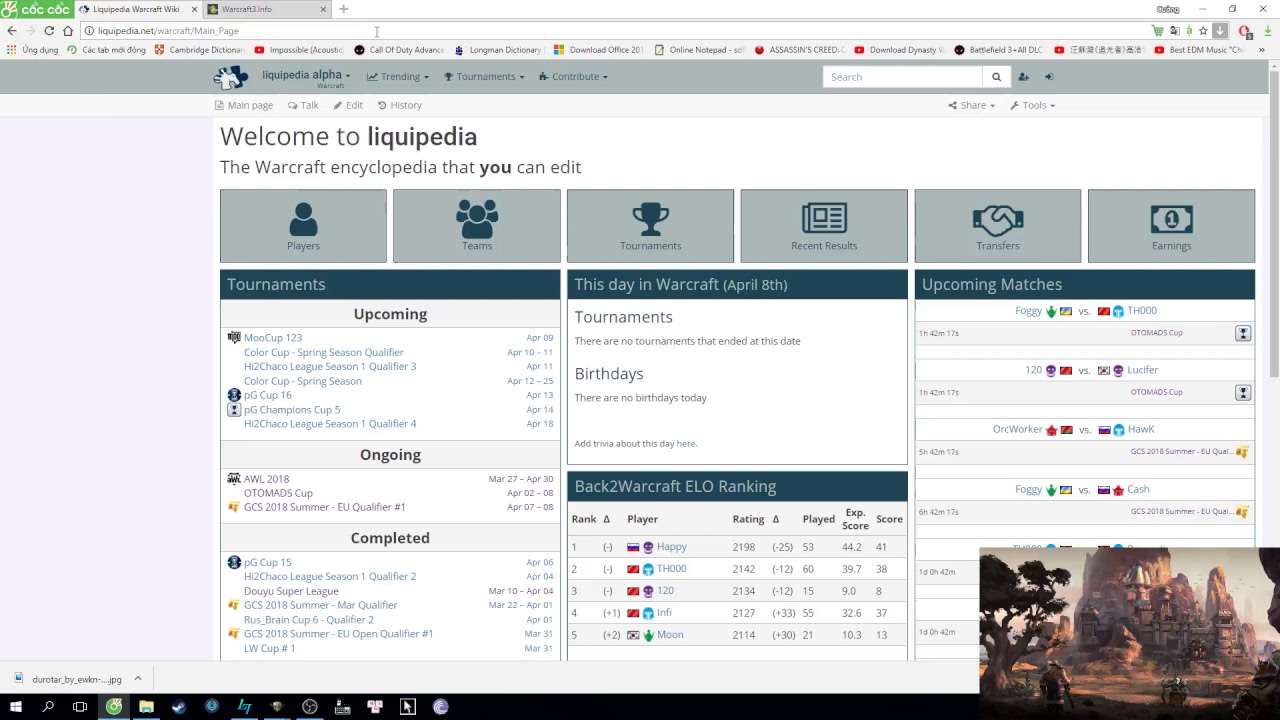Open Online Notepad bookmark

click(x=698, y=50)
